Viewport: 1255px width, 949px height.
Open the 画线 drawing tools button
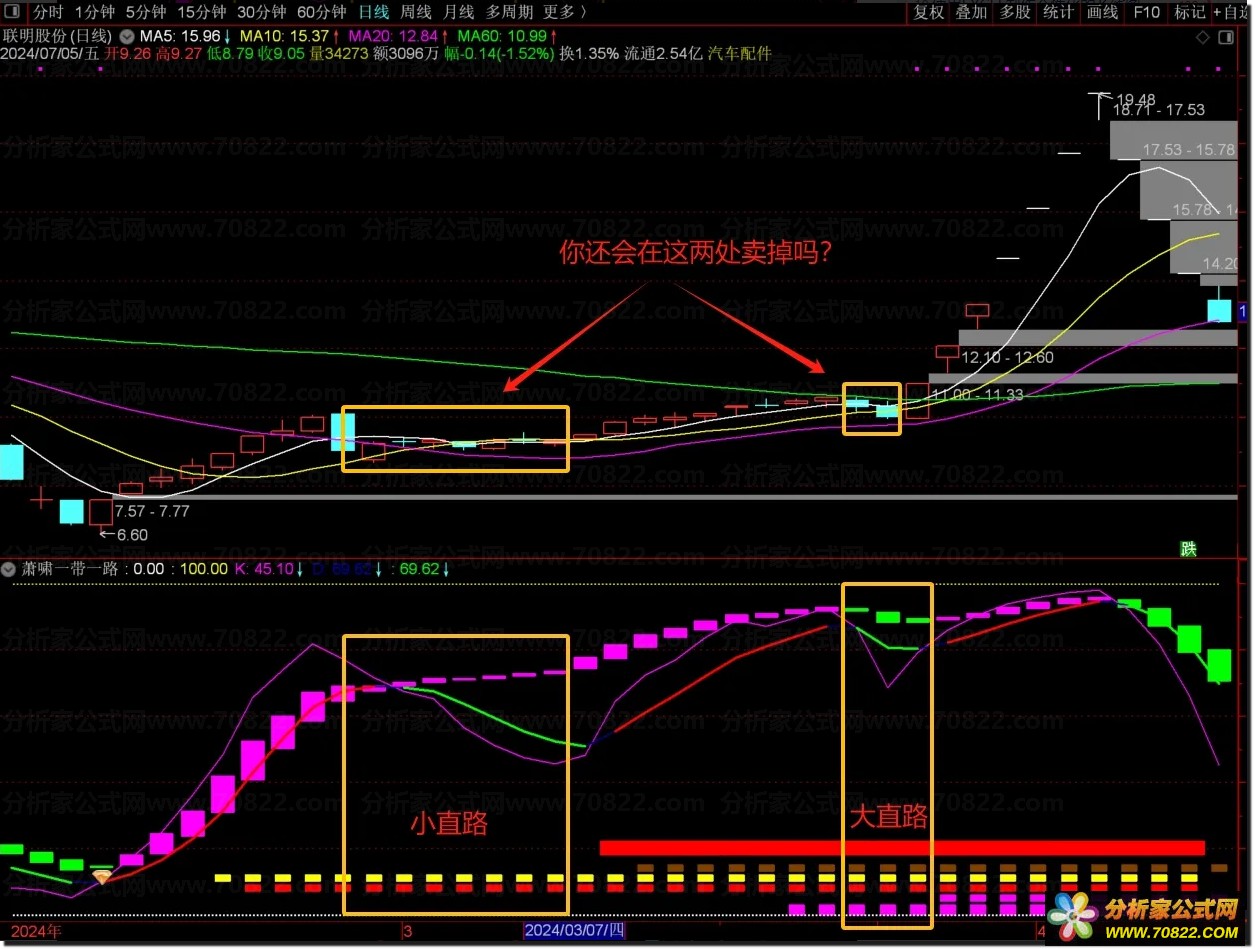pos(1102,12)
